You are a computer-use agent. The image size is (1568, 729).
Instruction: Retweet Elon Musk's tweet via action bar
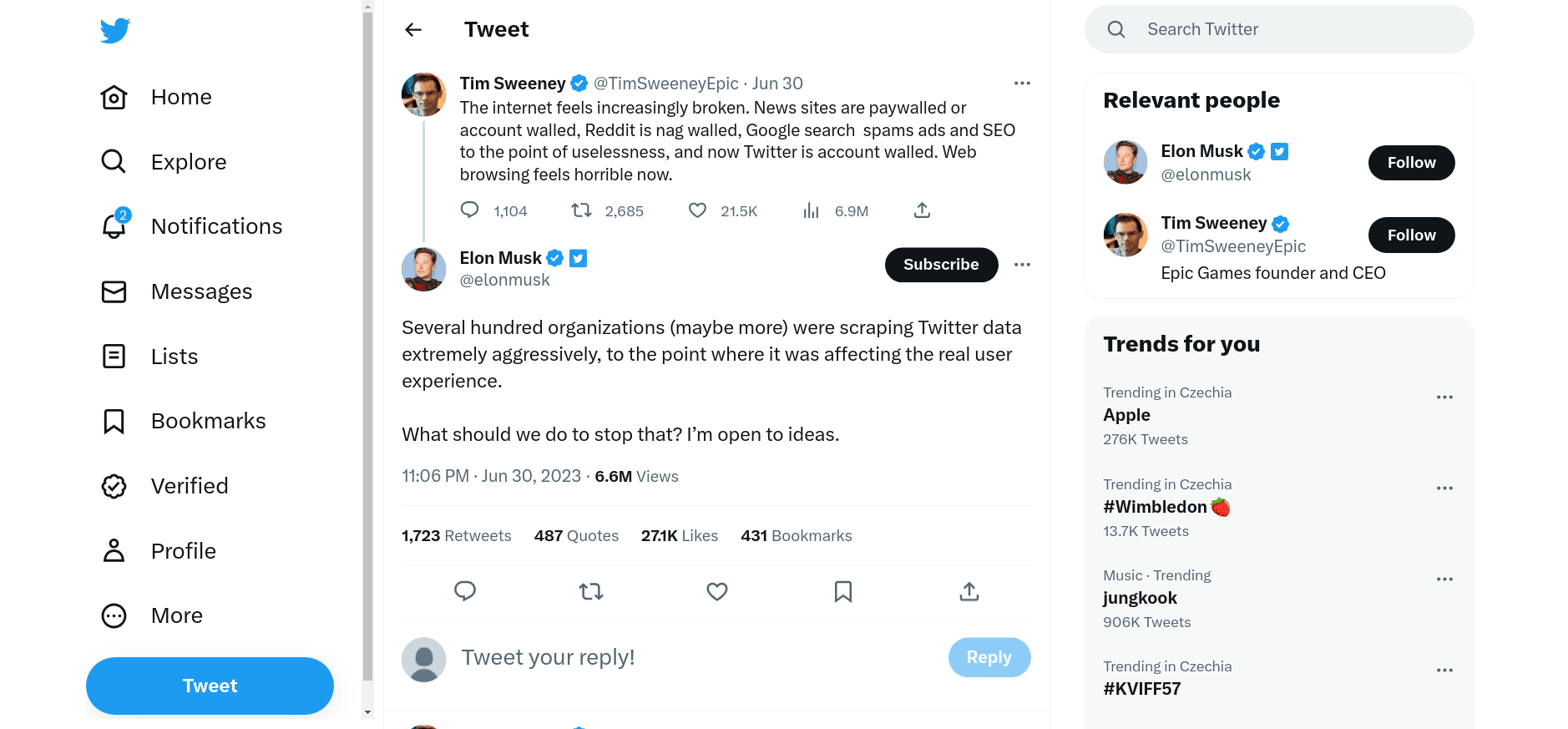[x=590, y=591]
